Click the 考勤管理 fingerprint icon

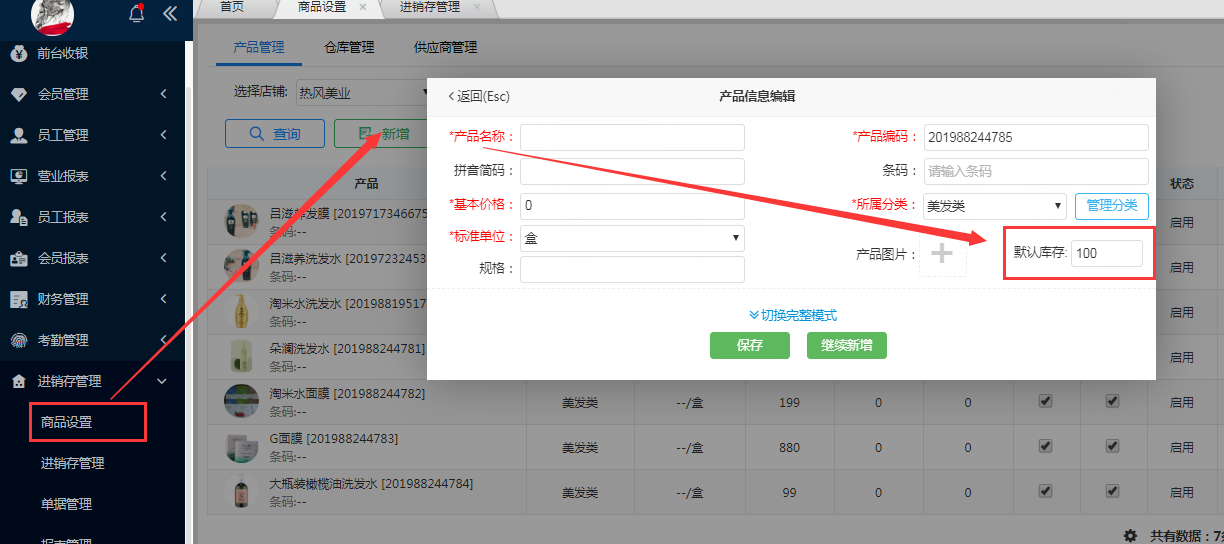pyautogui.click(x=18, y=340)
